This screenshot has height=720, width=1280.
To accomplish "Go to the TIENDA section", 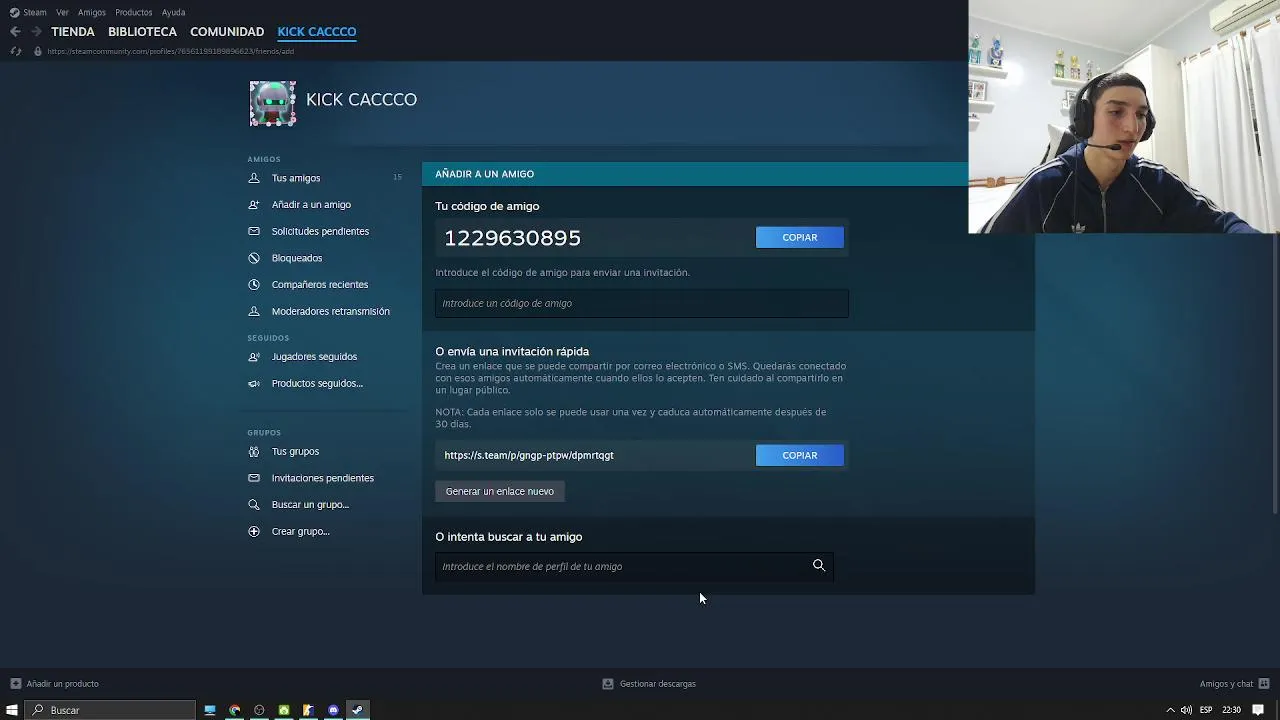I will tap(73, 31).
